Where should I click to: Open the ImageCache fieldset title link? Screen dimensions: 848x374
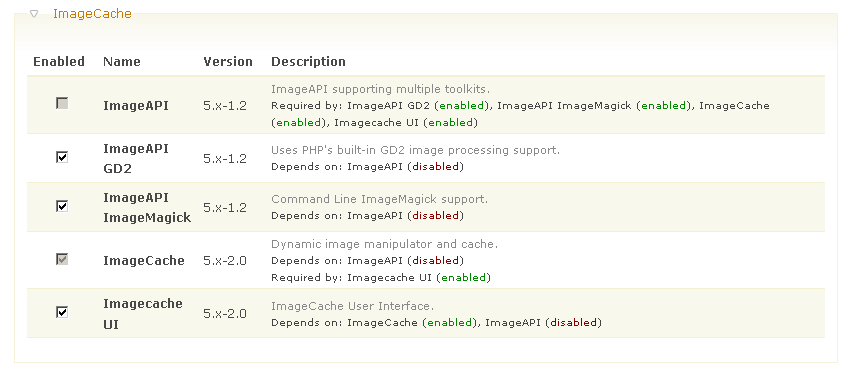92,14
